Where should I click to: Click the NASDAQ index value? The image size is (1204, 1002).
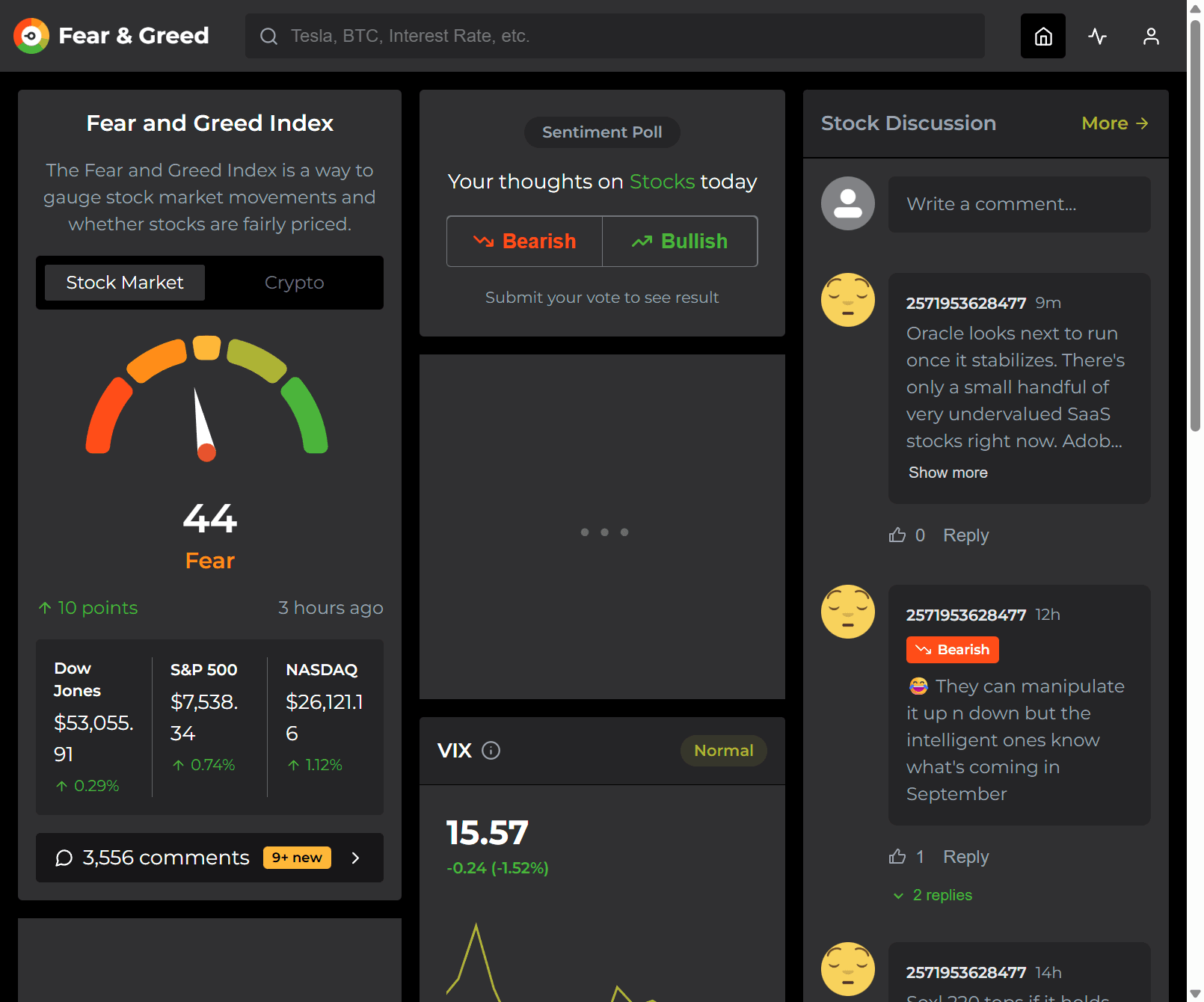(x=325, y=717)
